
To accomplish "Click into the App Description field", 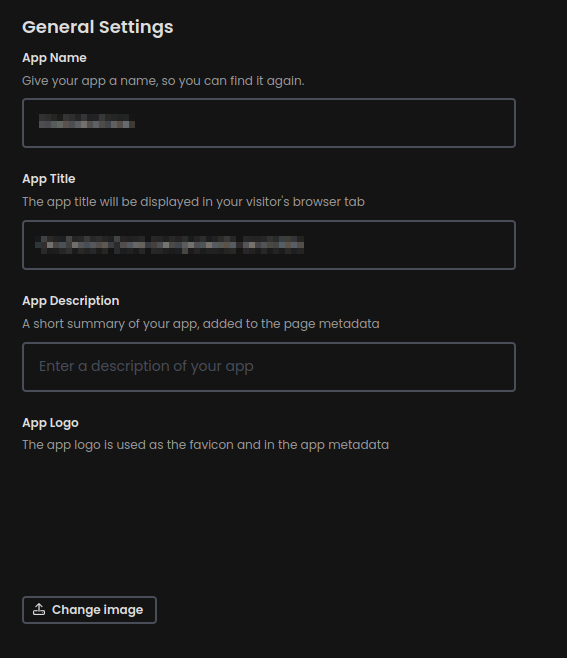I will [269, 367].
